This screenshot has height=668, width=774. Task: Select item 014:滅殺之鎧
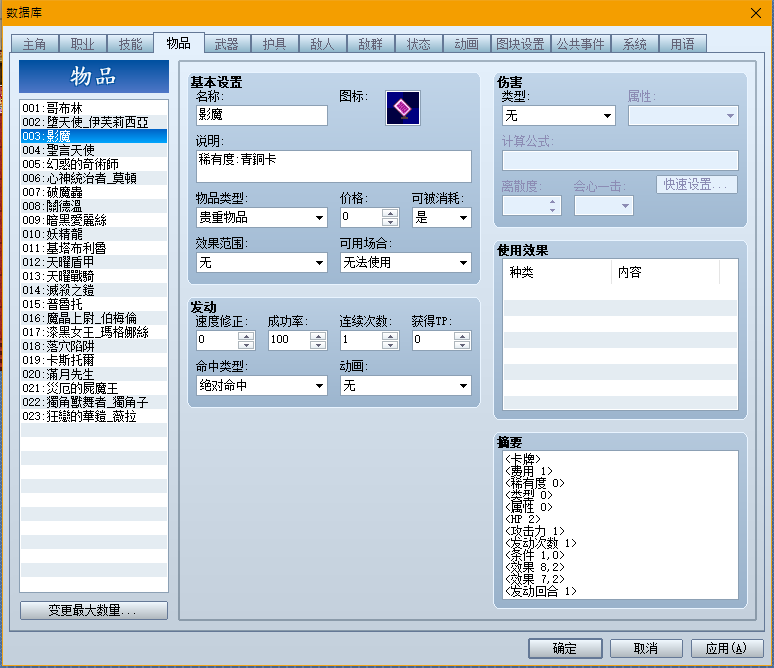94,290
